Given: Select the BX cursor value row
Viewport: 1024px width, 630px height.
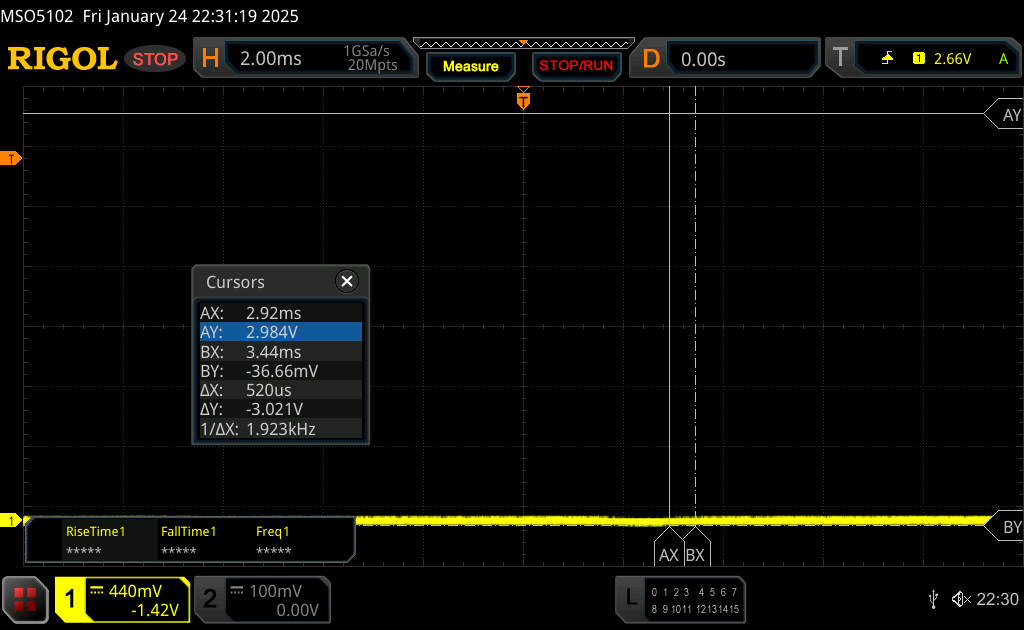Looking at the screenshot, I should (280, 352).
